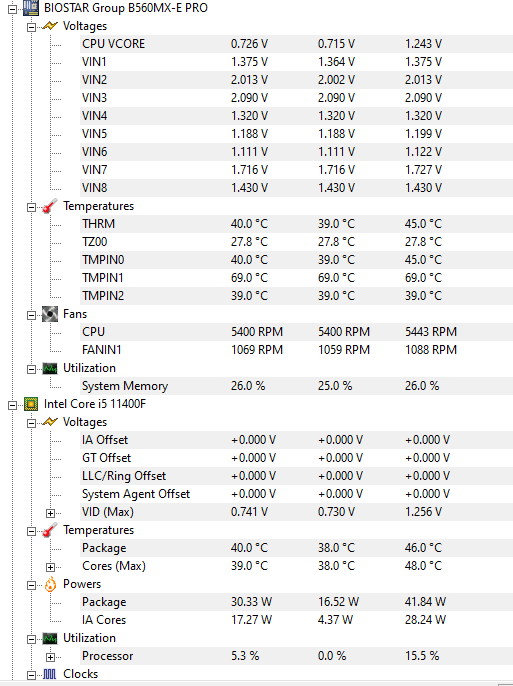Click the motherboard Temperatures thermometer icon
This screenshot has width=513, height=686.
point(50,206)
